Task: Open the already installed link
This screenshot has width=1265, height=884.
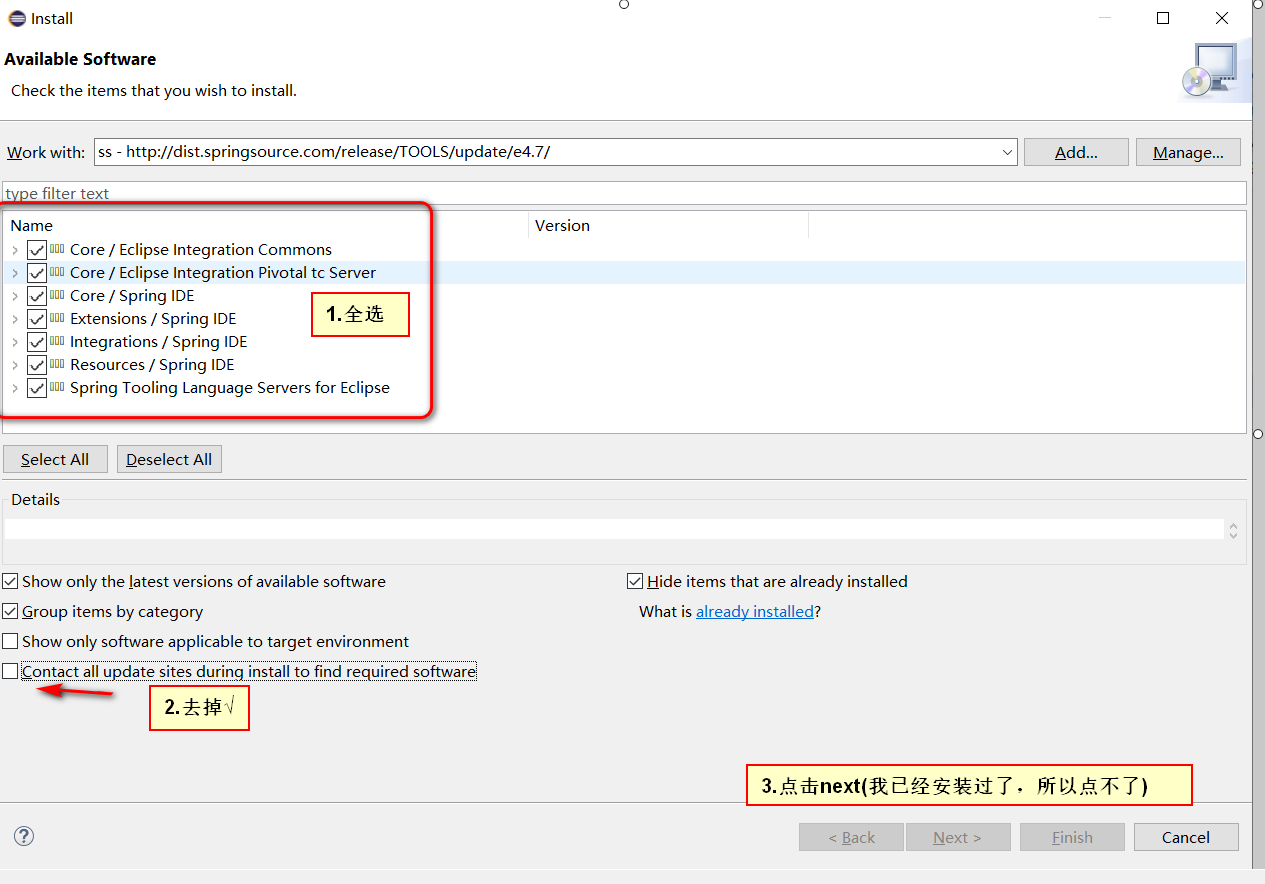Action: (x=755, y=611)
